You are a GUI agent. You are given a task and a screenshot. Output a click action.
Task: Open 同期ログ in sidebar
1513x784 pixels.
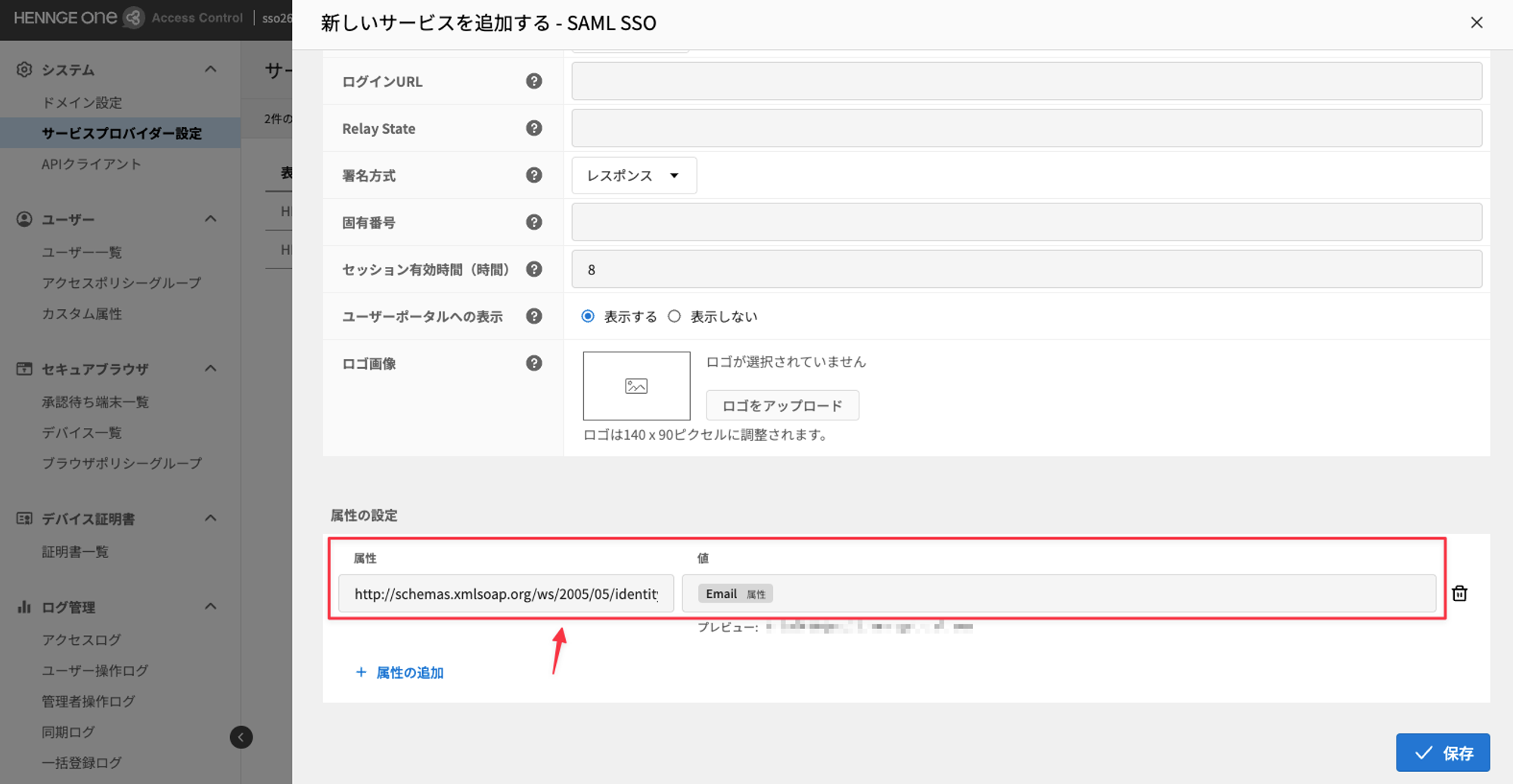click(68, 732)
